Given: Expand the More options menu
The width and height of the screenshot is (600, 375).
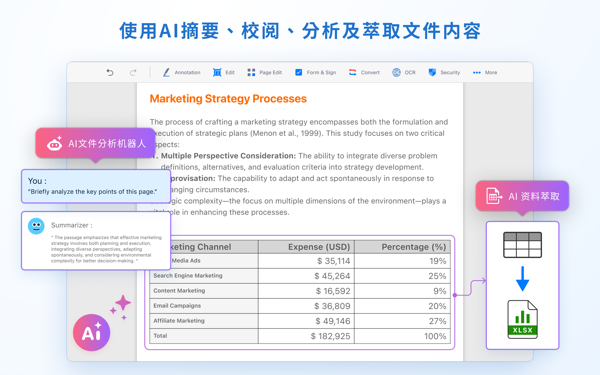Looking at the screenshot, I should coord(485,72).
